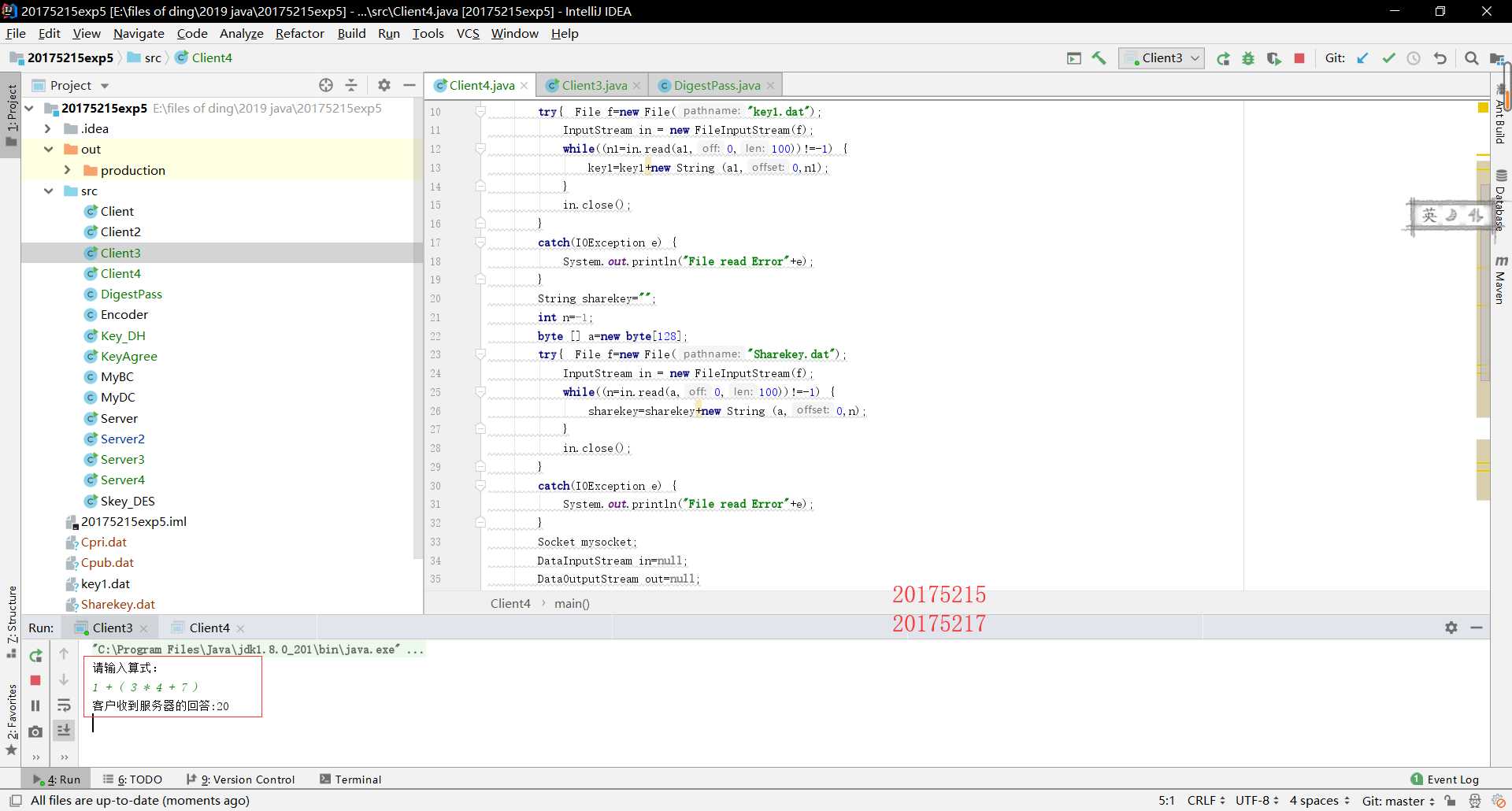
Task: Open the Event Log
Action: click(x=1445, y=780)
